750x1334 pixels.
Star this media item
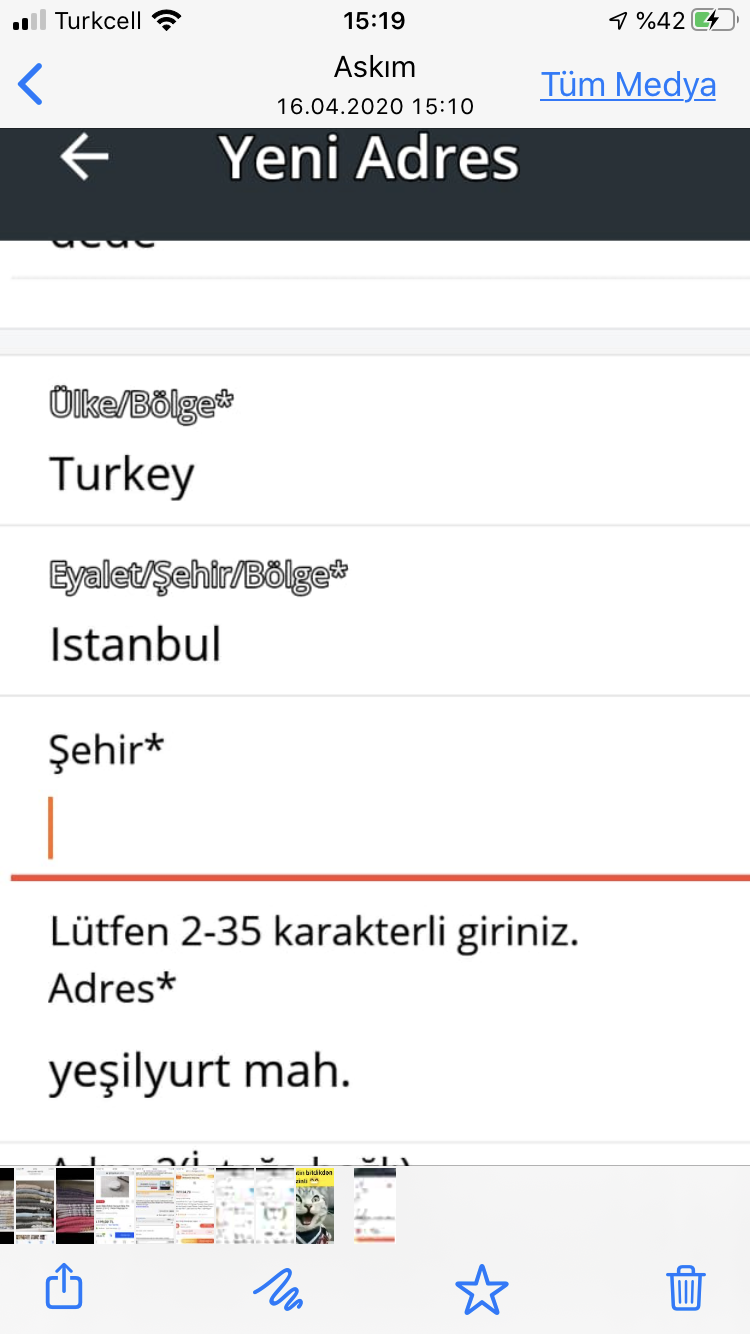click(x=481, y=1288)
